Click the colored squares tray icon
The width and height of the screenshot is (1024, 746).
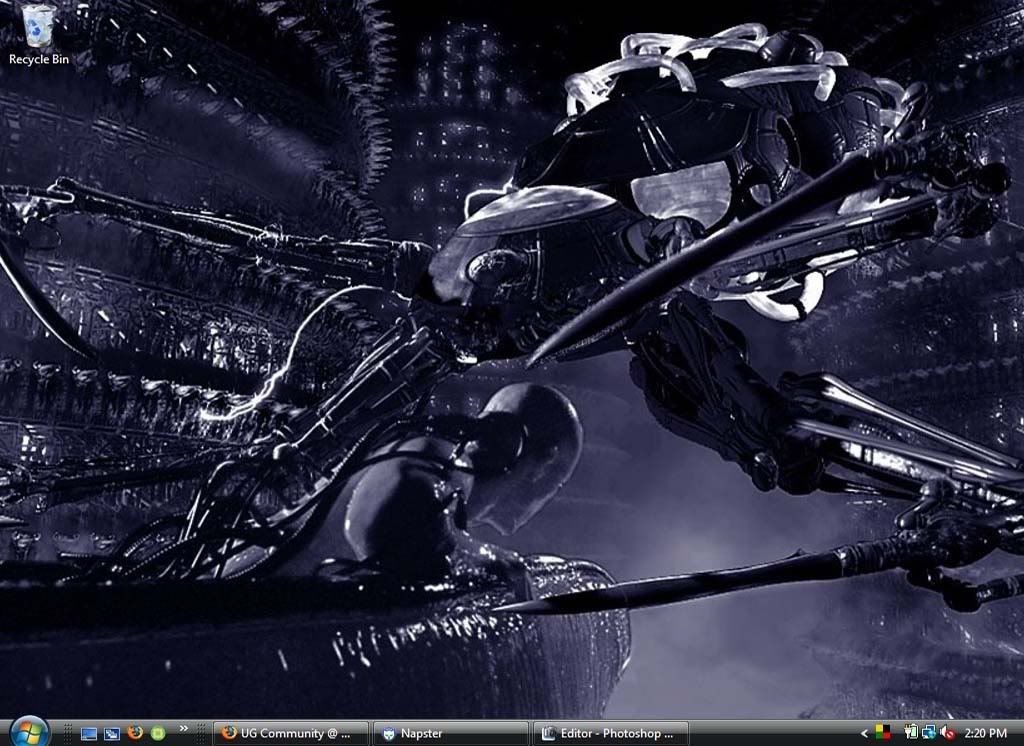[883, 732]
